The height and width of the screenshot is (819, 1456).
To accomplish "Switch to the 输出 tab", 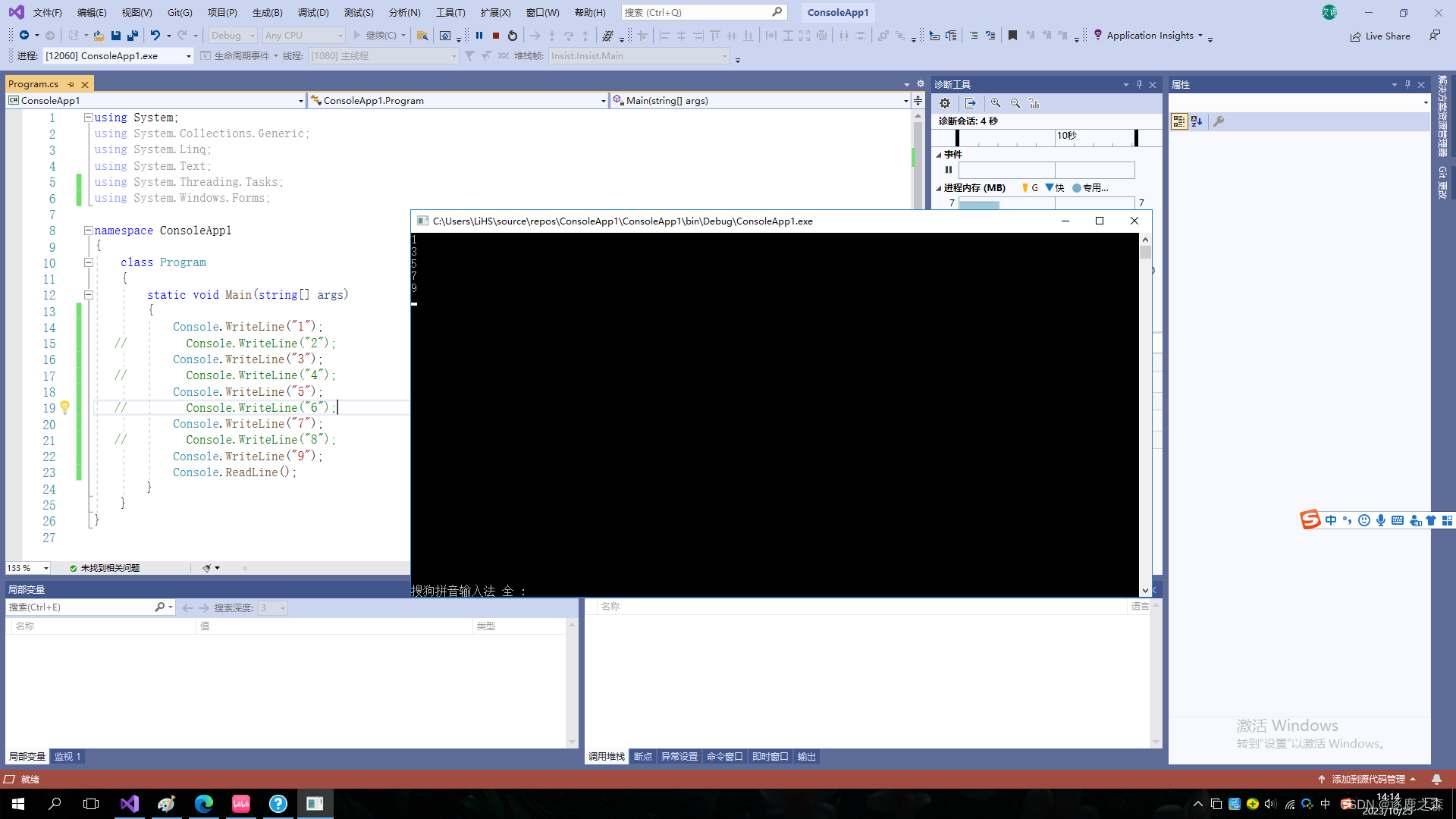I will pyautogui.click(x=807, y=757).
